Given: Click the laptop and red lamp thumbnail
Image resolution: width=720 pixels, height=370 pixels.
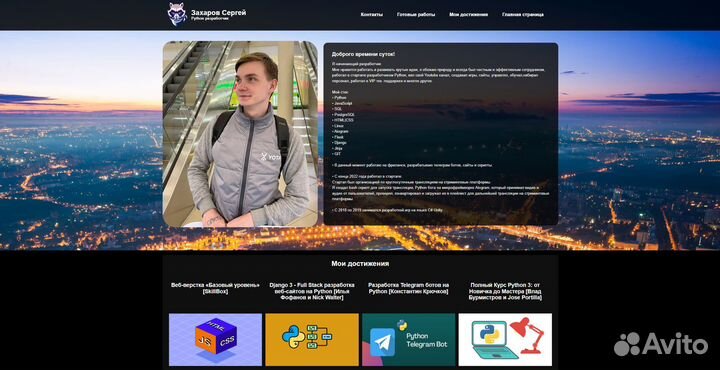Looking at the screenshot, I should tap(505, 340).
